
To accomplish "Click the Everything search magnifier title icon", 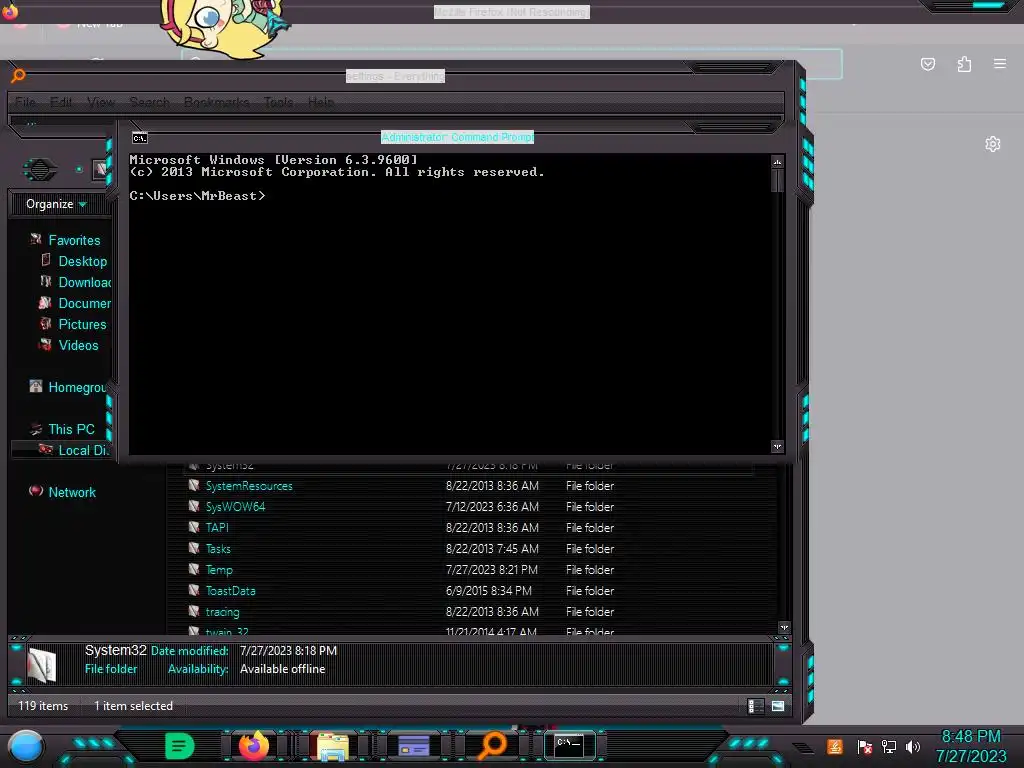I will pyautogui.click(x=18, y=76).
